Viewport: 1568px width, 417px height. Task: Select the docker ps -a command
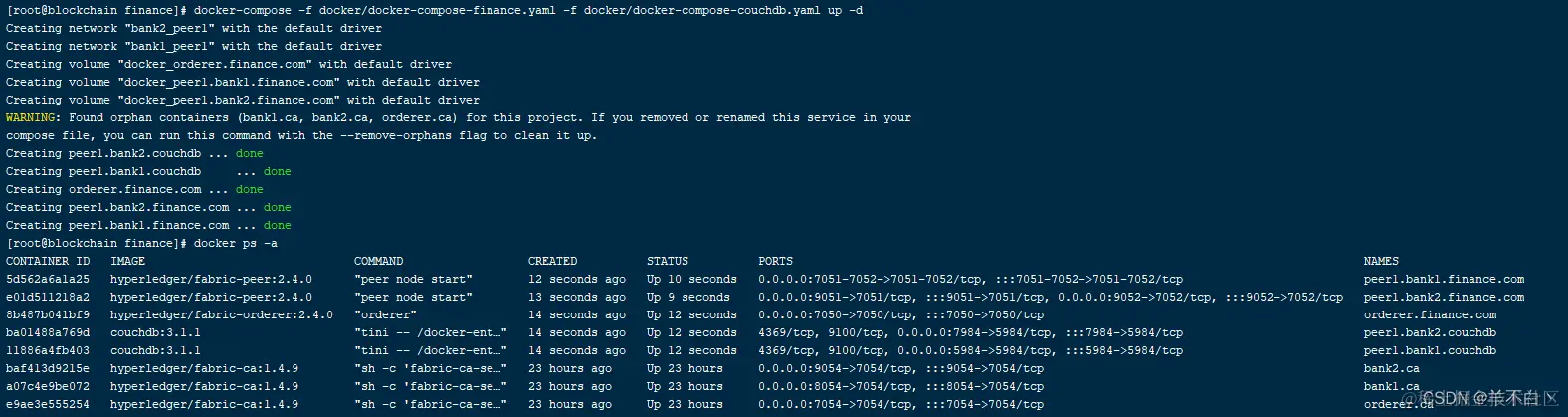point(236,243)
